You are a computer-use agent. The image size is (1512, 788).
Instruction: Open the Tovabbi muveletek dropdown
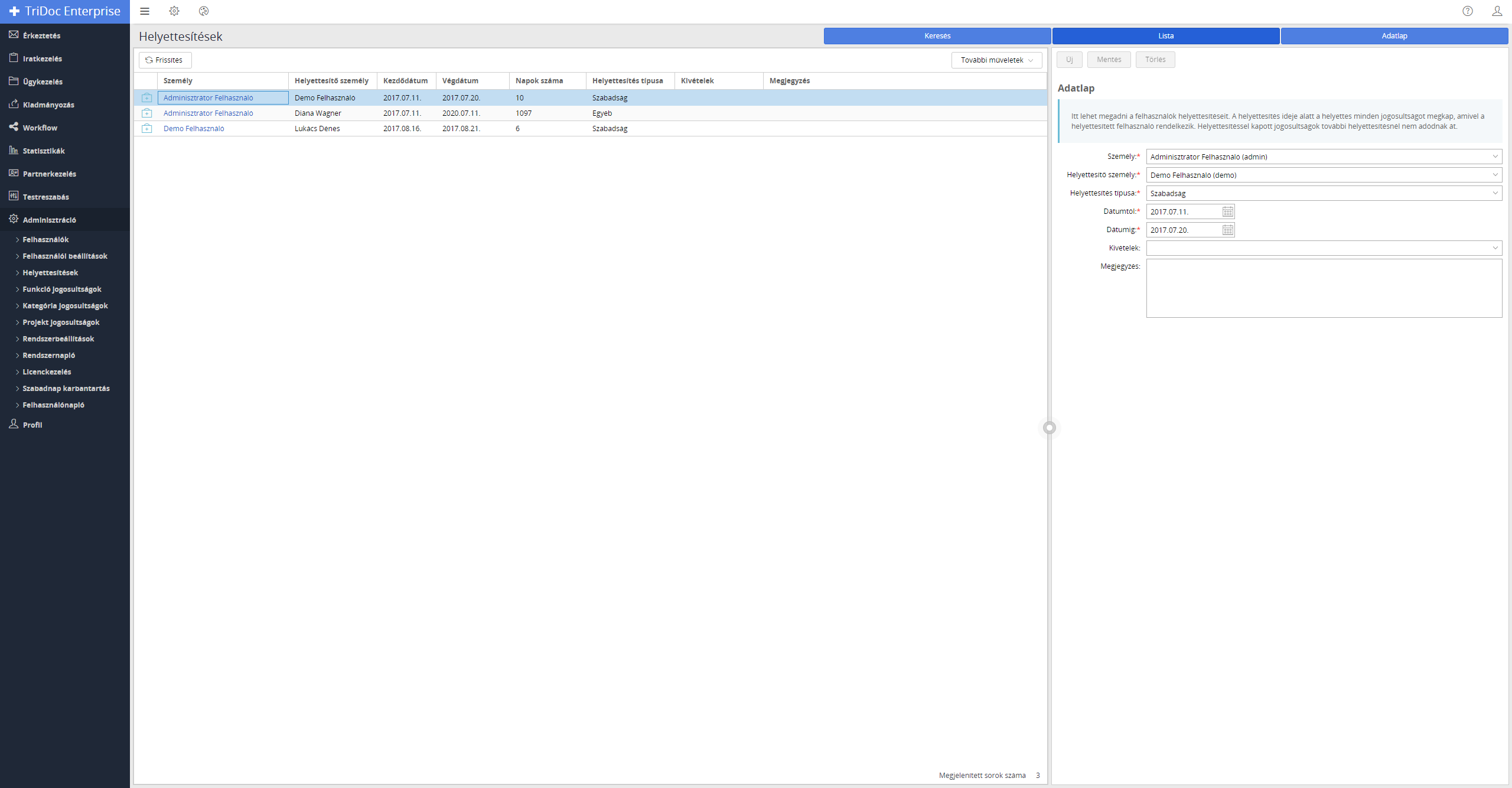point(996,60)
